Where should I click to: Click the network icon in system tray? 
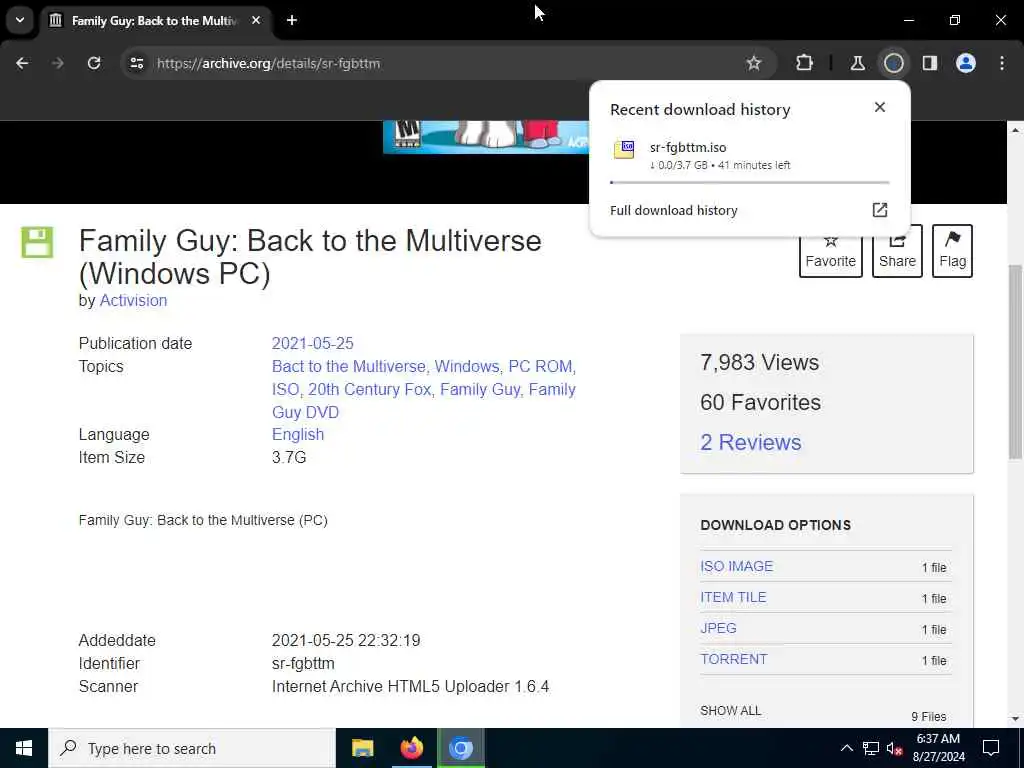pyautogui.click(x=871, y=748)
